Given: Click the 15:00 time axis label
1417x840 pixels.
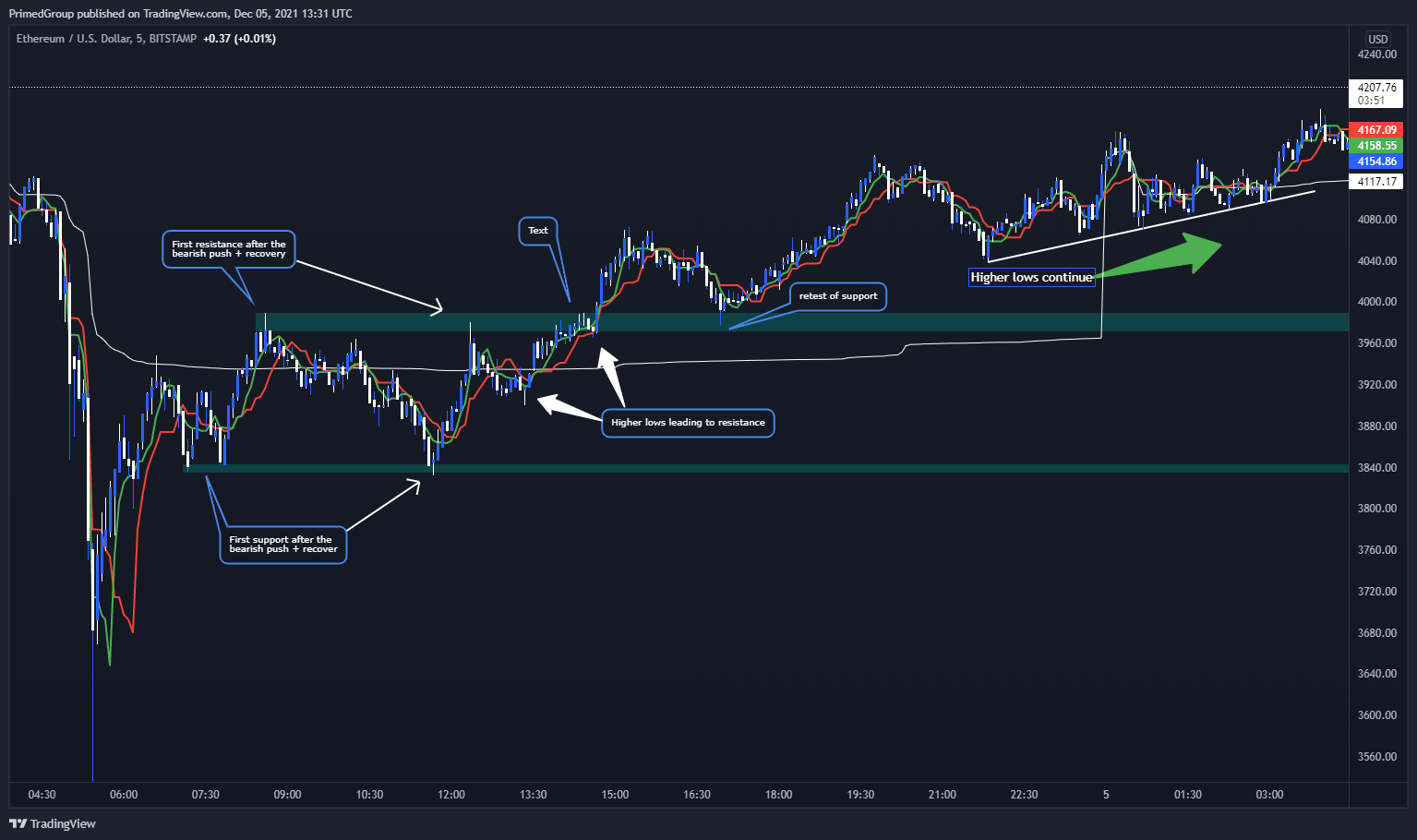Looking at the screenshot, I should click(616, 795).
